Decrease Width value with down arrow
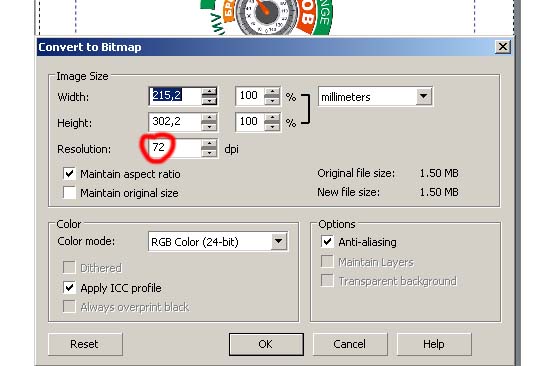This screenshot has width=533, height=366. click(x=209, y=101)
